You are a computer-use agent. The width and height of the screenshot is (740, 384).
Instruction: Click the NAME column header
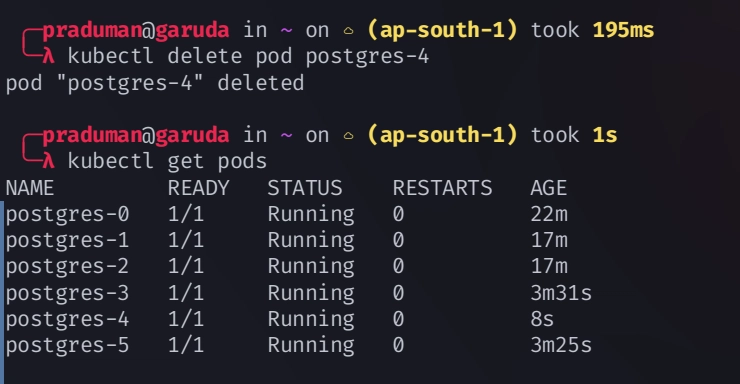click(x=30, y=188)
